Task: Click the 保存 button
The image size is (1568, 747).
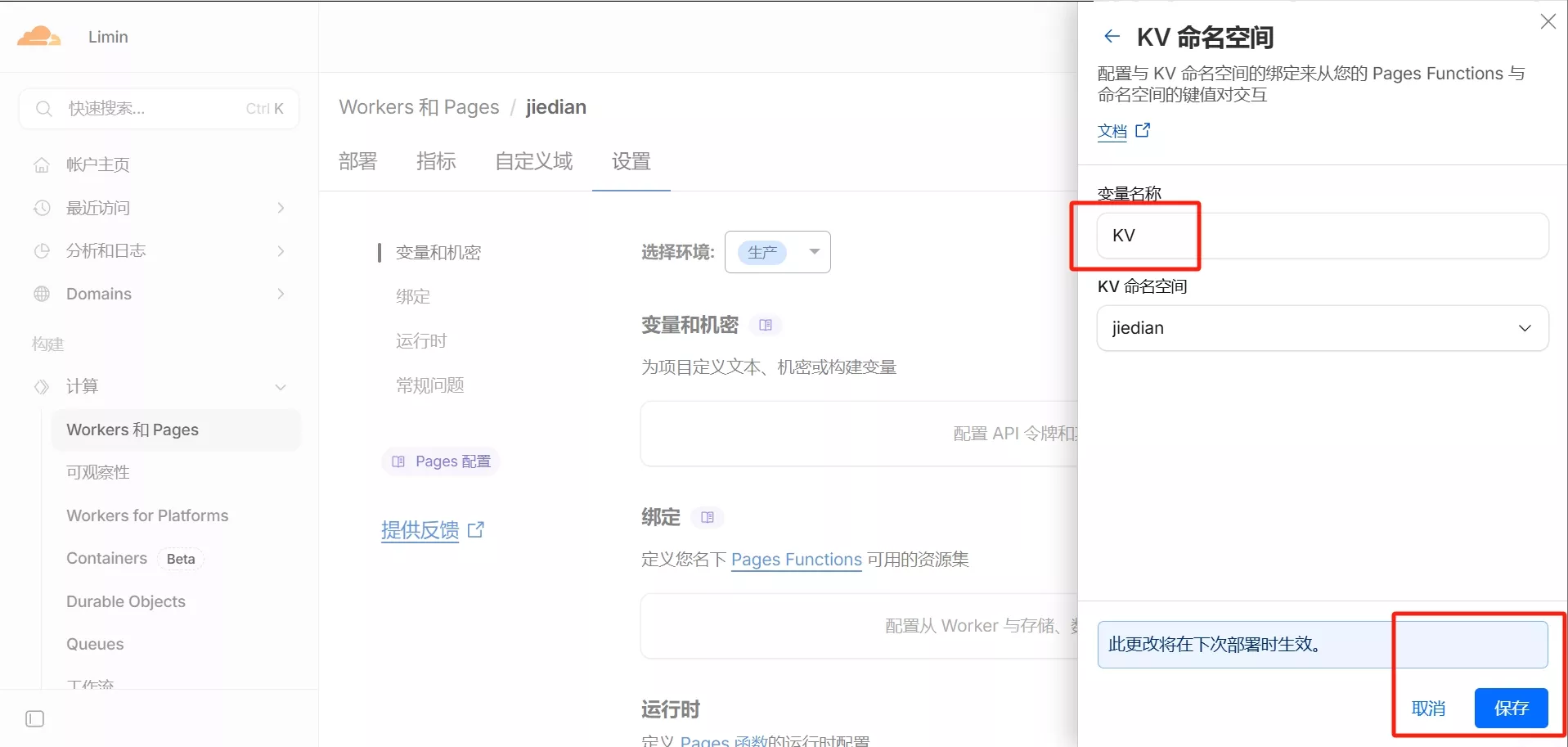Action: point(1511,708)
